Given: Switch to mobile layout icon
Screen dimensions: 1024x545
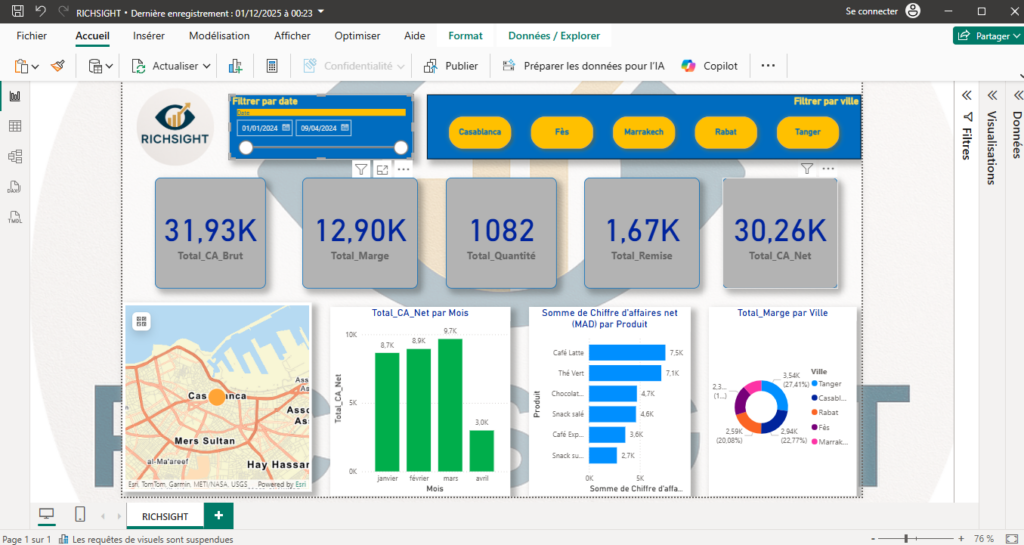Looking at the screenshot, I should 80,514.
